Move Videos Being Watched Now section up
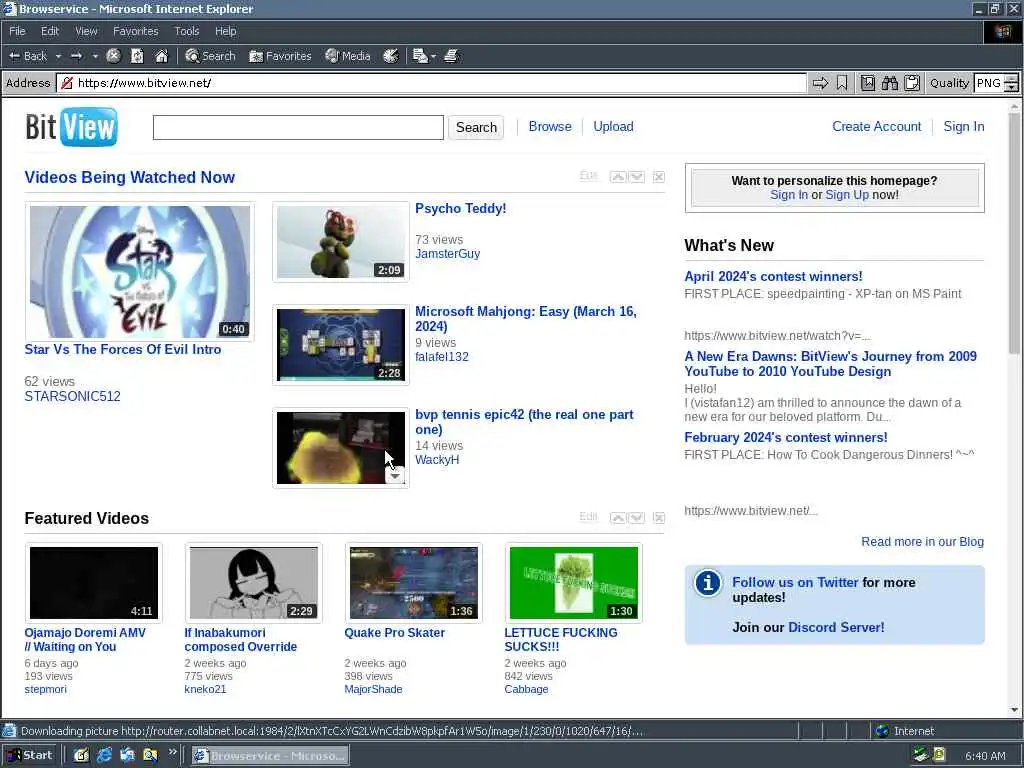Screen dimensions: 1024x768 [618, 177]
